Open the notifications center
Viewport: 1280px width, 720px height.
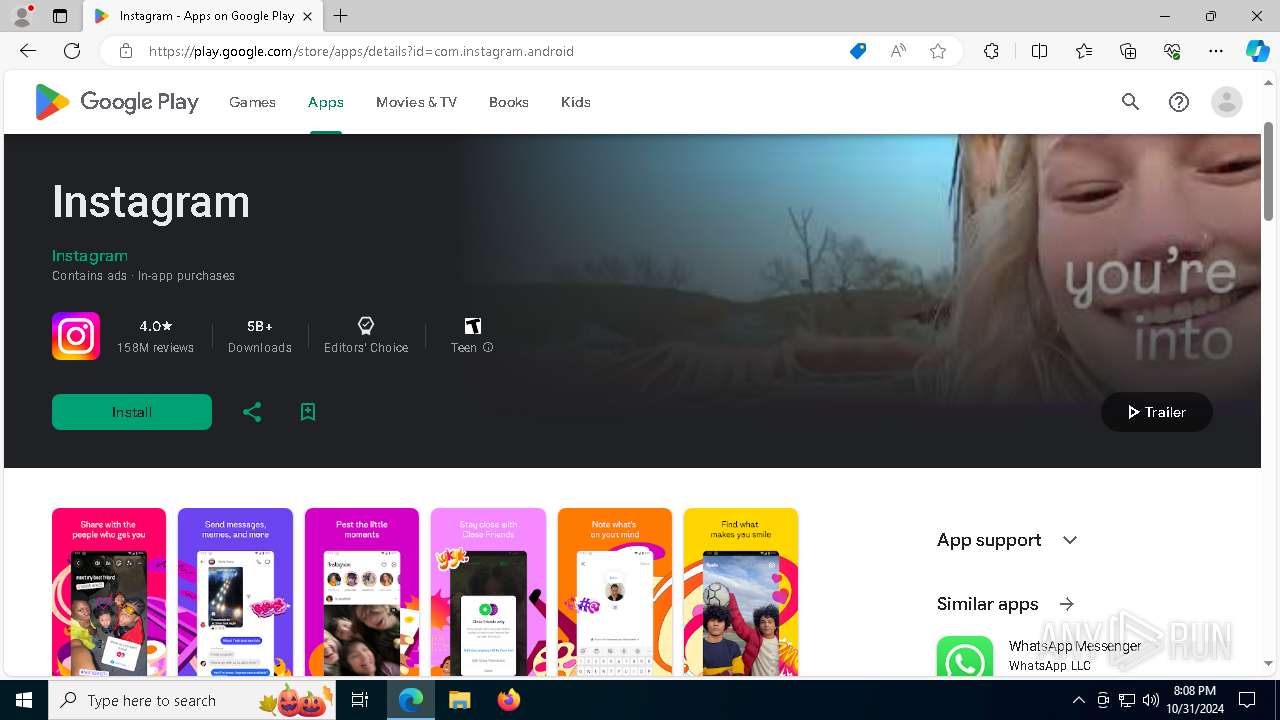point(1247,700)
